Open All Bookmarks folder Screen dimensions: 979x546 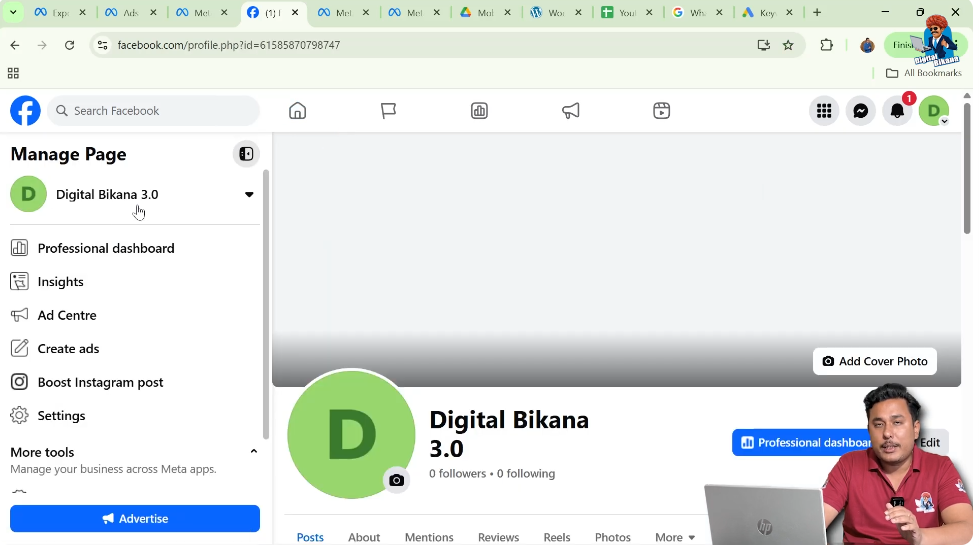(x=923, y=73)
